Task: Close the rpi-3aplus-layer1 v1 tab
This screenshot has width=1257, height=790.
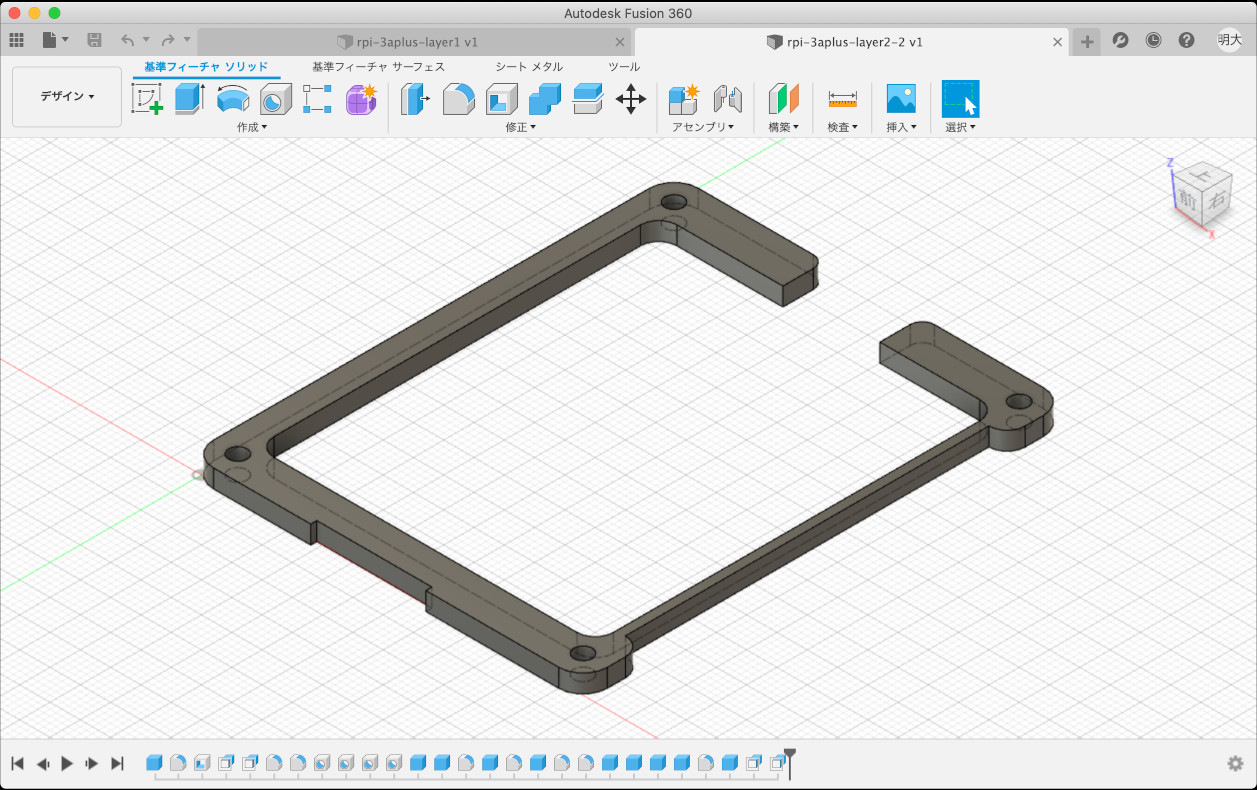Action: click(x=620, y=42)
